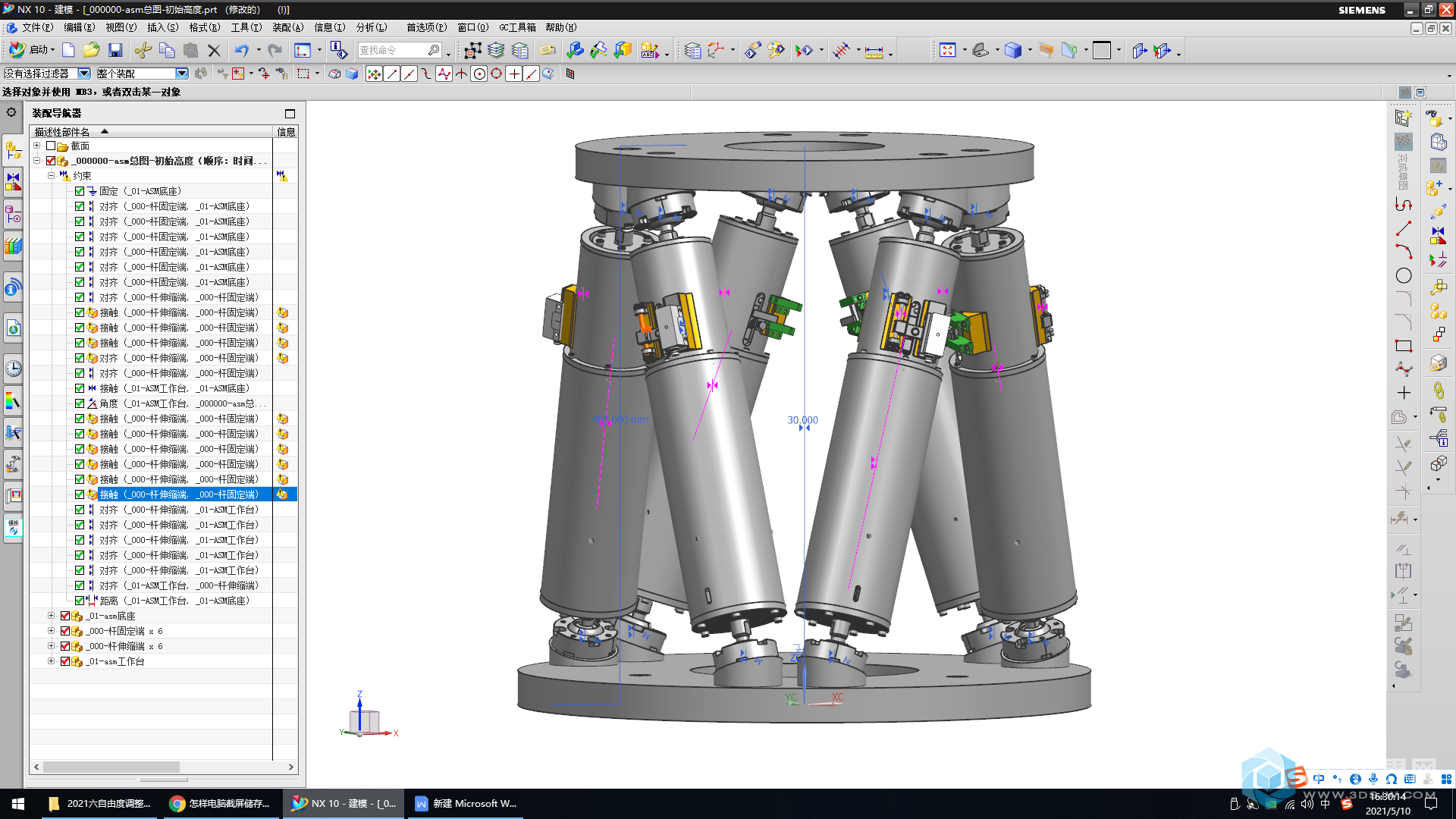Image resolution: width=1456 pixels, height=819 pixels.
Task: Click the Rectangle tool in right toolbar
Action: [1404, 345]
